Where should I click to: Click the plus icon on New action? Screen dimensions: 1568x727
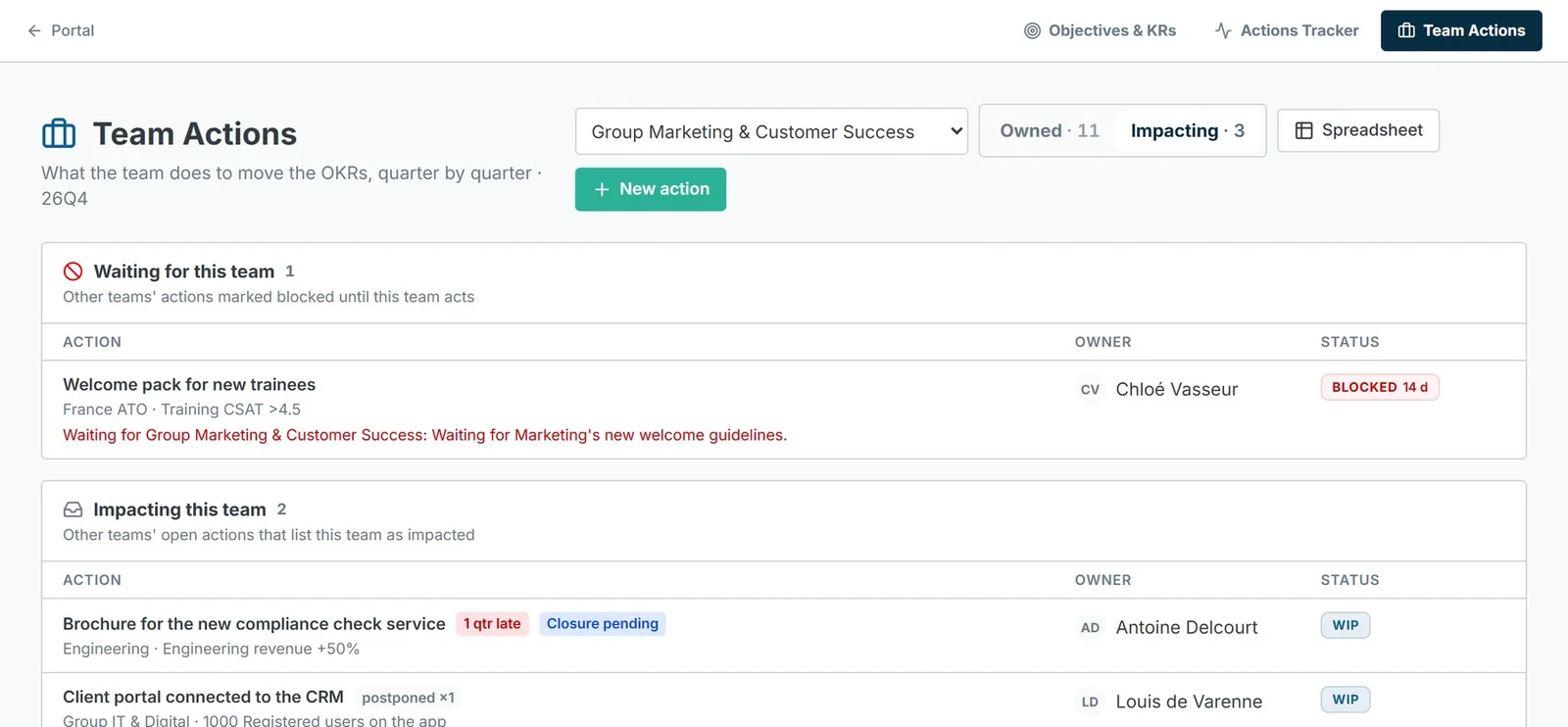[x=602, y=189]
